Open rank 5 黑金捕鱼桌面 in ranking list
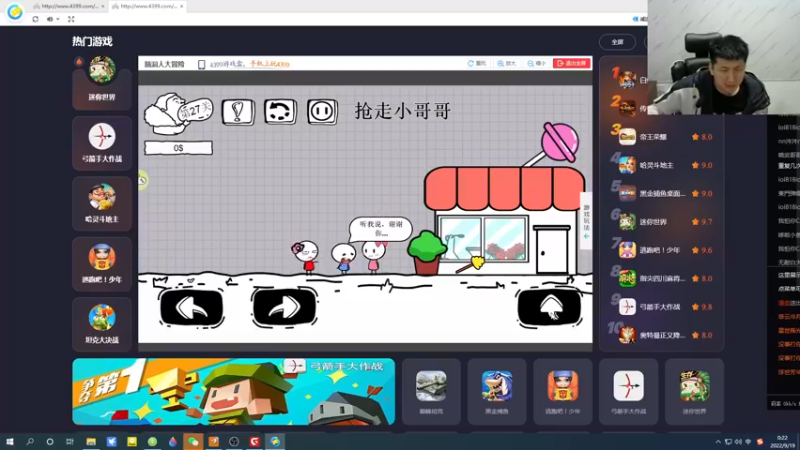Image resolution: width=800 pixels, height=450 pixels. click(662, 193)
